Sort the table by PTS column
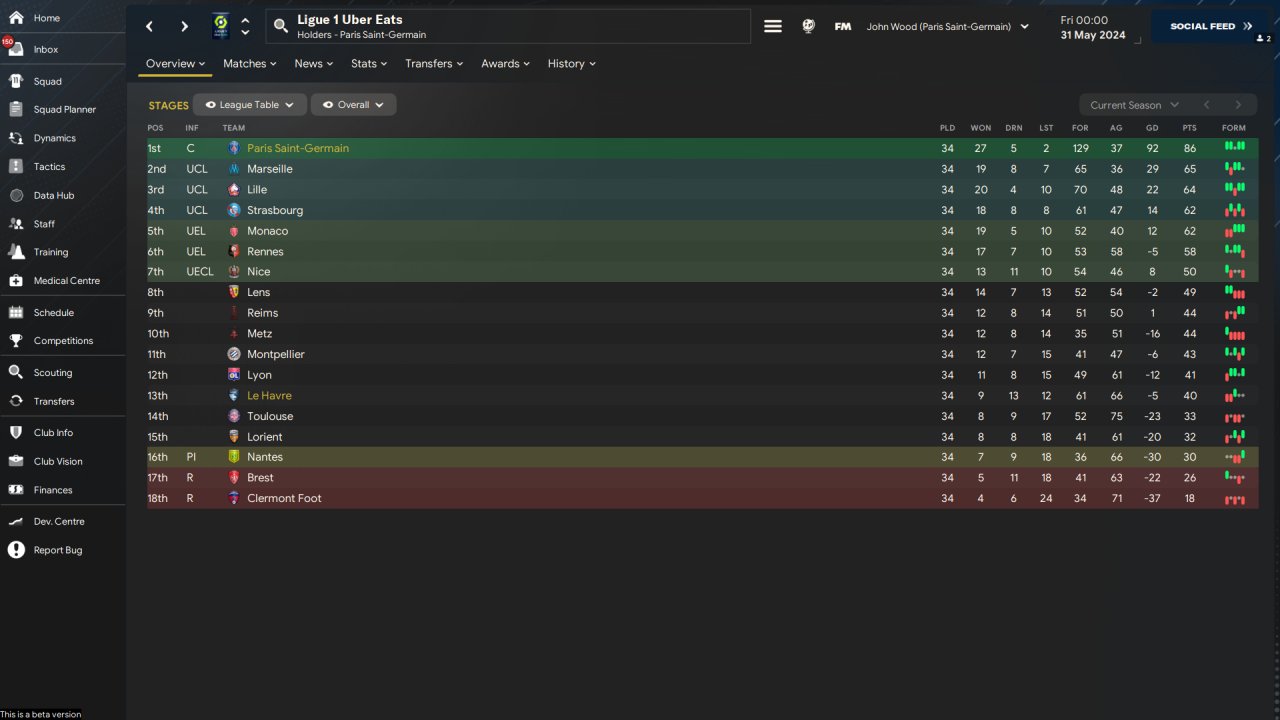Viewport: 1280px width, 720px height. [x=1189, y=128]
